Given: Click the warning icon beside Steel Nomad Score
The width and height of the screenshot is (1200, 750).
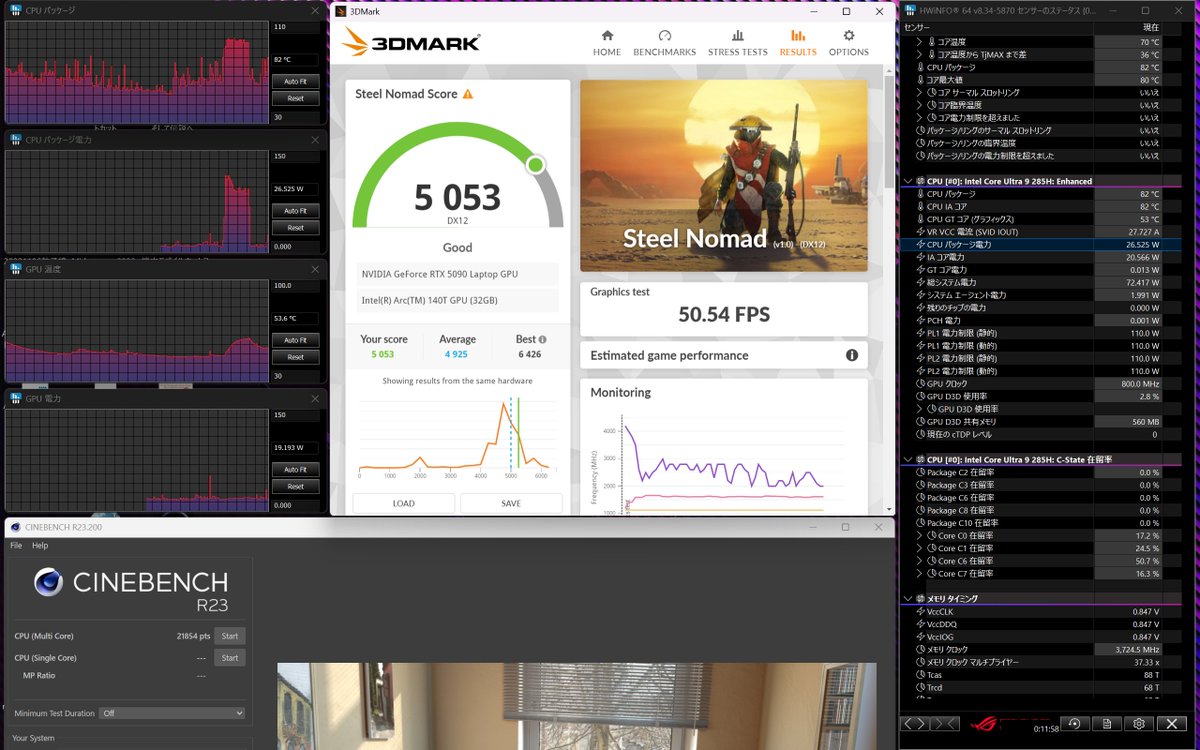Looking at the screenshot, I should pos(467,94).
